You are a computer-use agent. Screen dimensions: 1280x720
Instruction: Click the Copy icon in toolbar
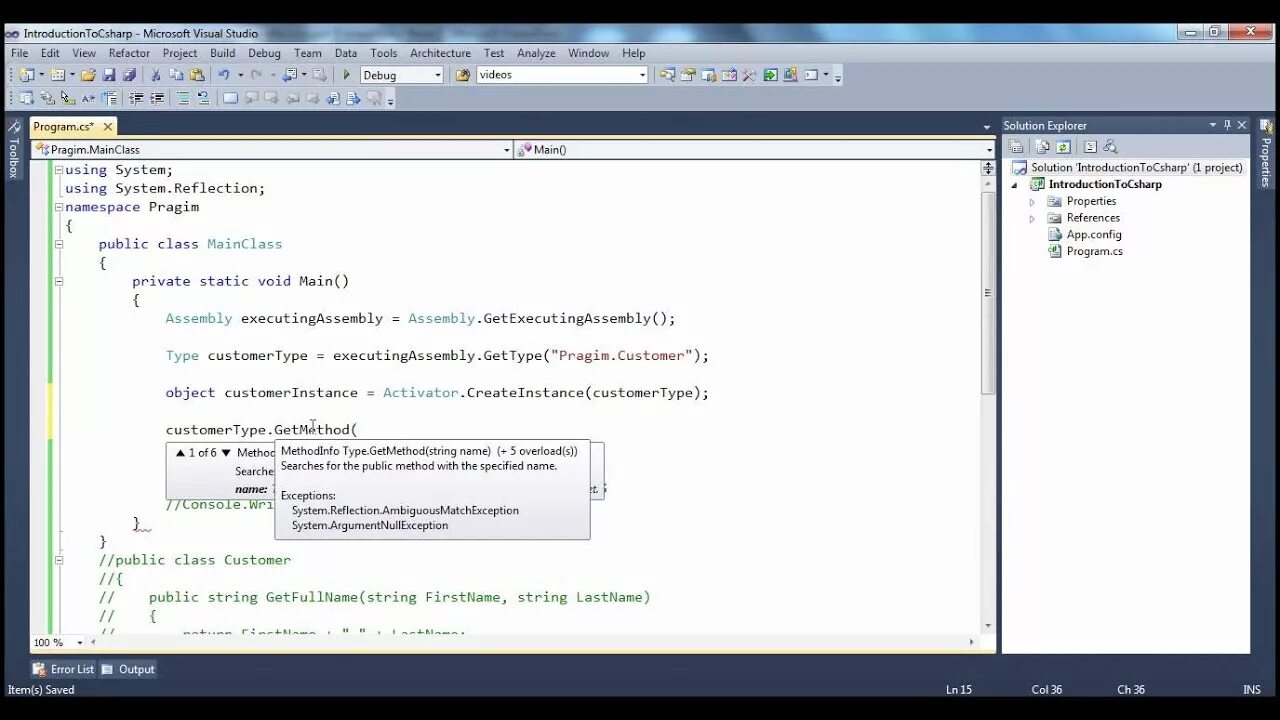(x=176, y=75)
